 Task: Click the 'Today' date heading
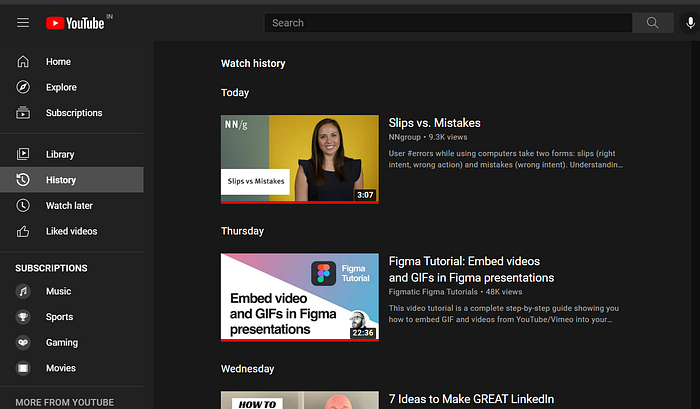coord(235,92)
